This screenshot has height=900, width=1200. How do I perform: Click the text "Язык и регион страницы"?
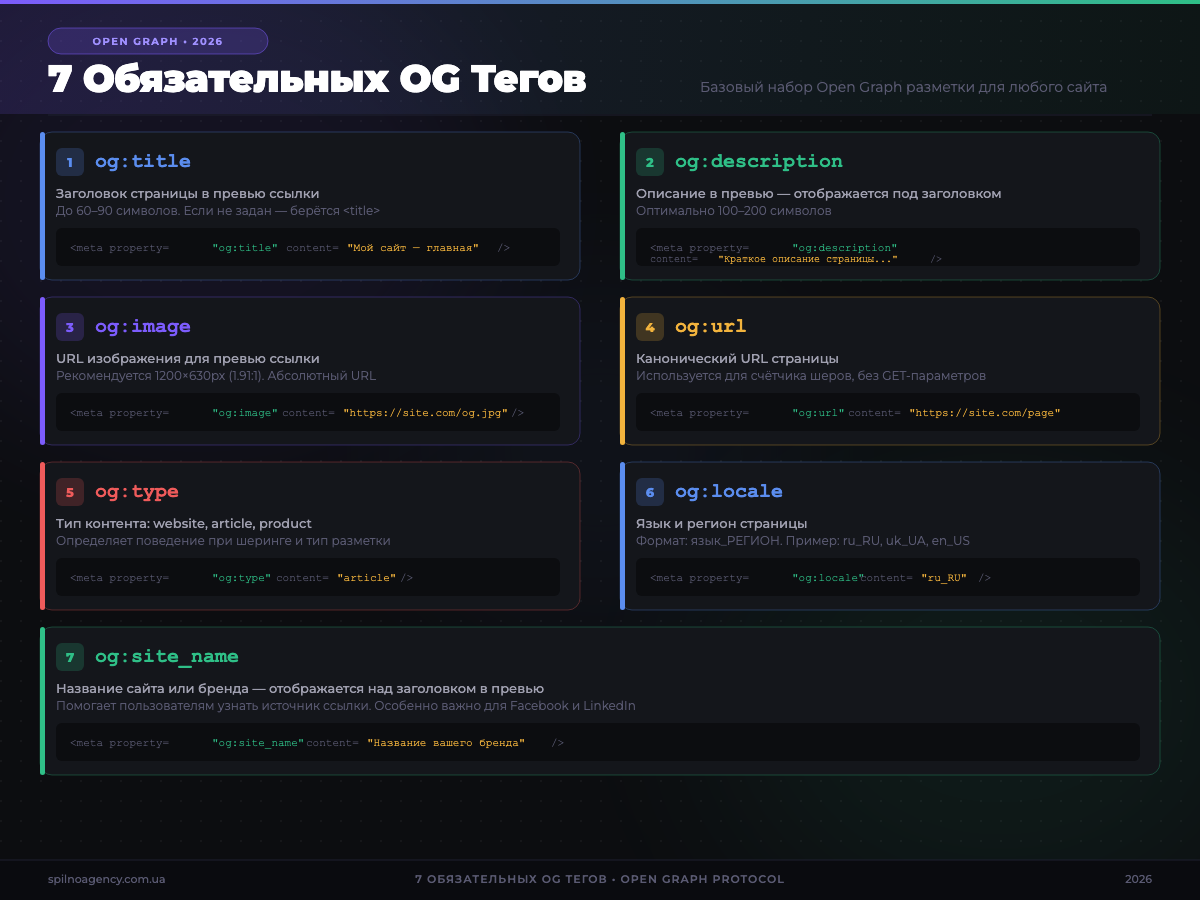pyautogui.click(x=722, y=523)
